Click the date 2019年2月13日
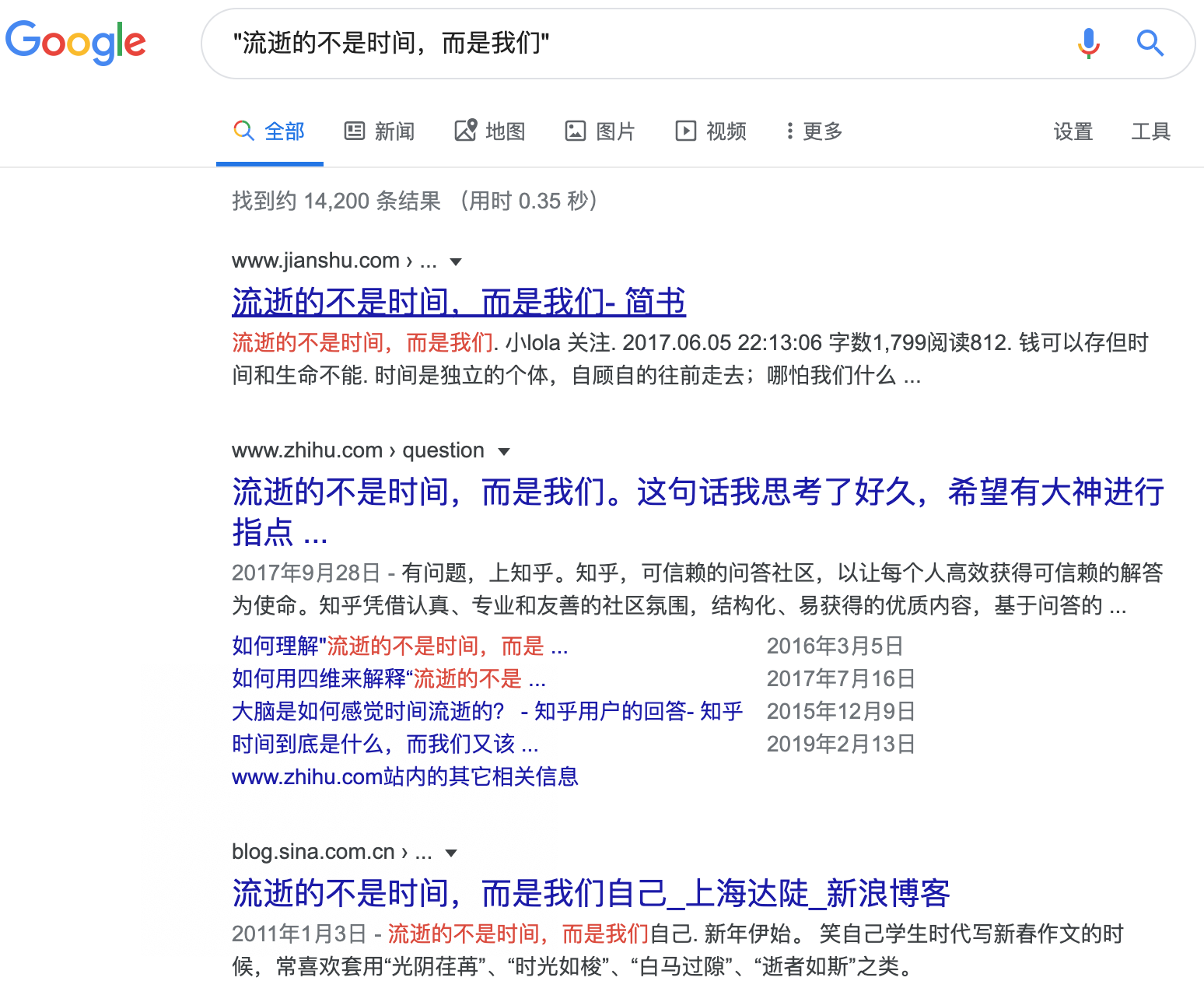This screenshot has height=1002, width=1204. 841,744
